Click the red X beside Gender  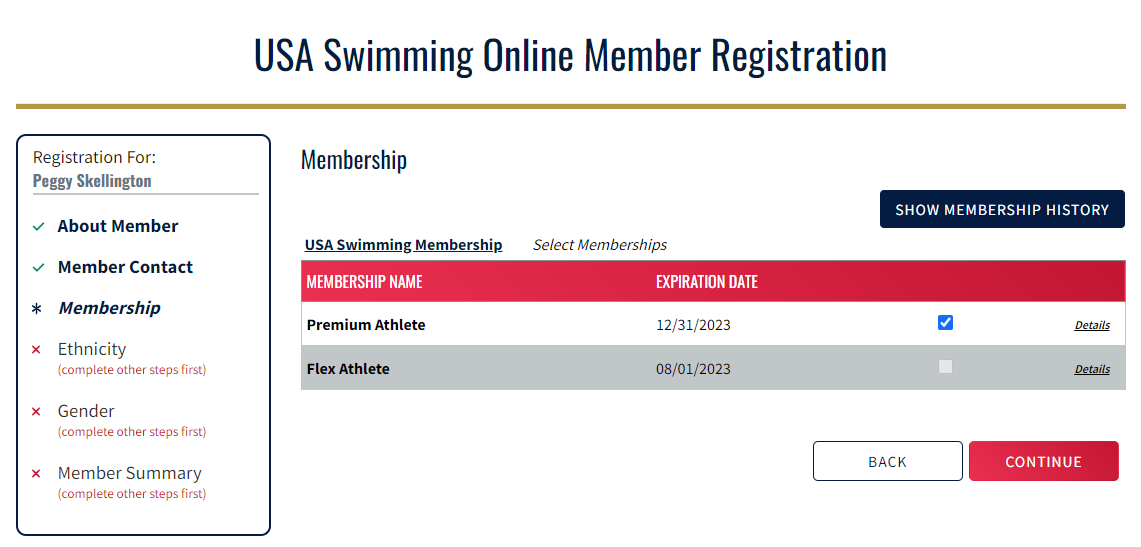coord(37,412)
